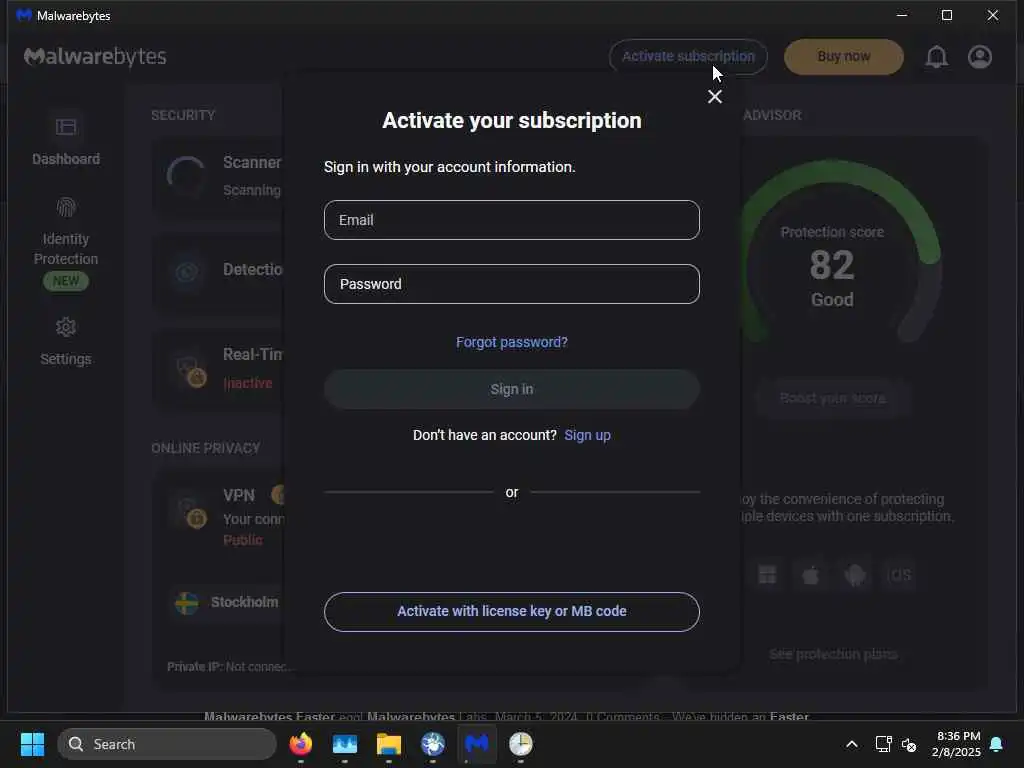This screenshot has width=1024, height=768.
Task: Open the Settings gear icon
Action: tap(66, 327)
